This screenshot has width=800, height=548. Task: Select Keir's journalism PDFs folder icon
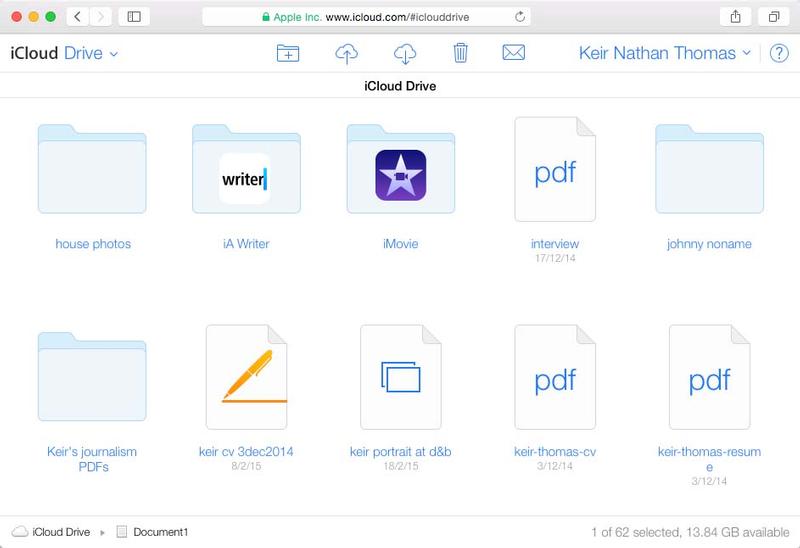tap(92, 377)
